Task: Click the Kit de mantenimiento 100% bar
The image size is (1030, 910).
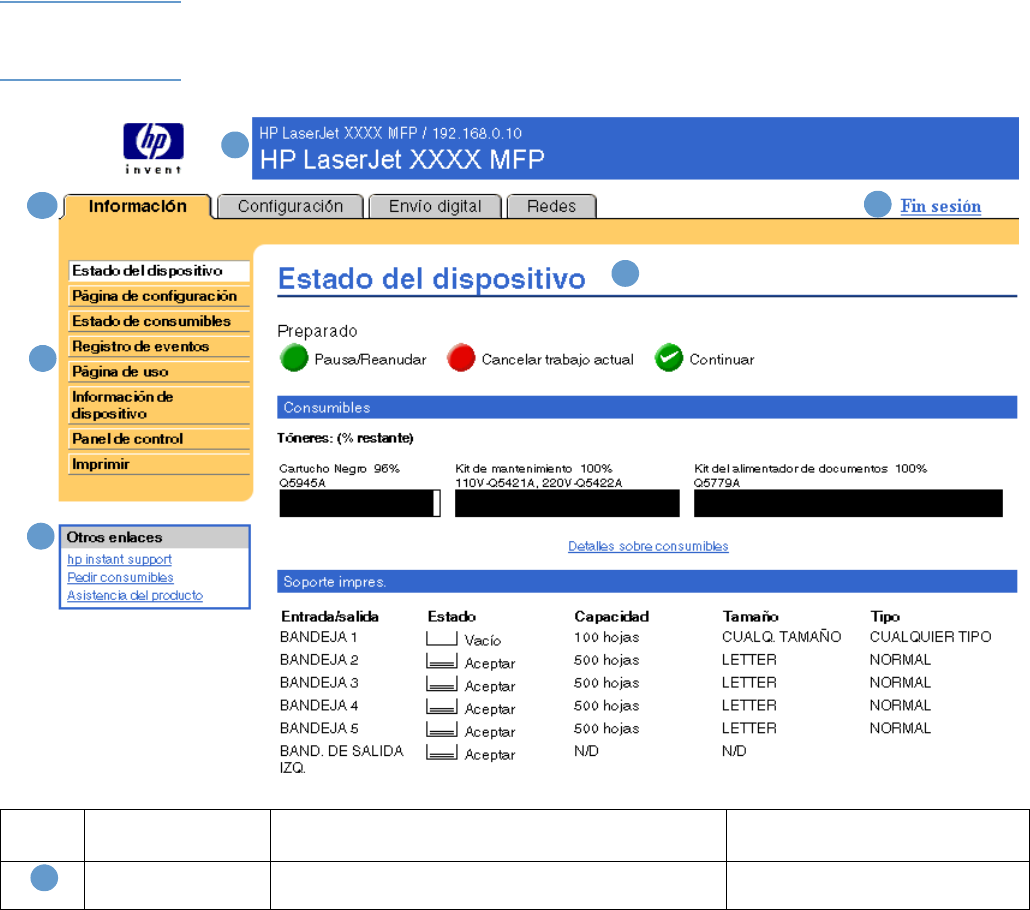Action: coord(568,503)
